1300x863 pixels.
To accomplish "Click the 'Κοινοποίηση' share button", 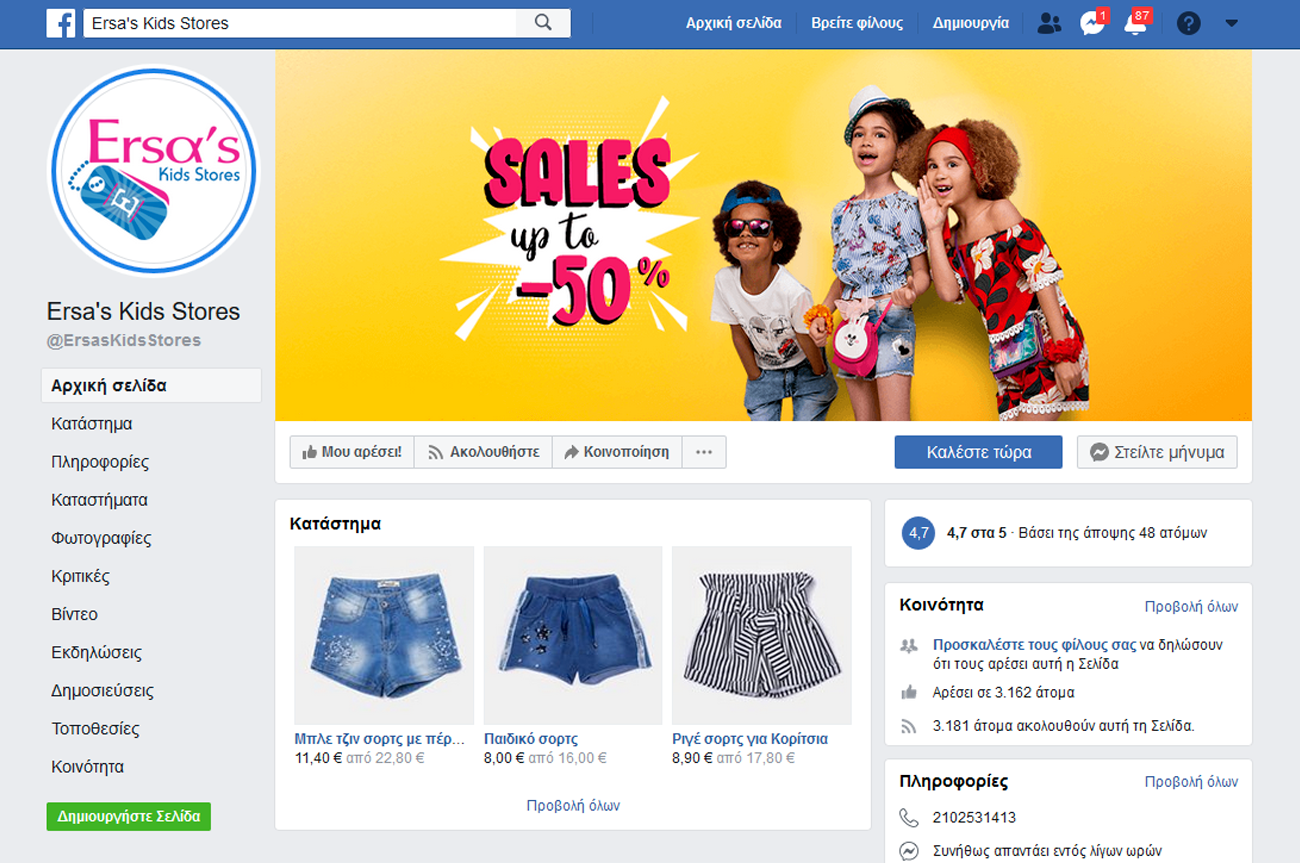I will 616,452.
